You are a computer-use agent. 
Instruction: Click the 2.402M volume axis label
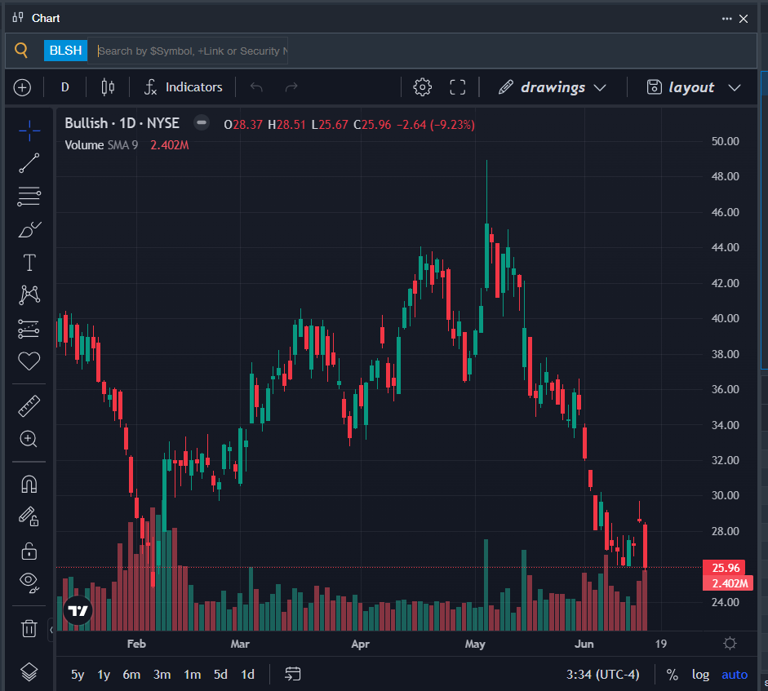coord(728,583)
